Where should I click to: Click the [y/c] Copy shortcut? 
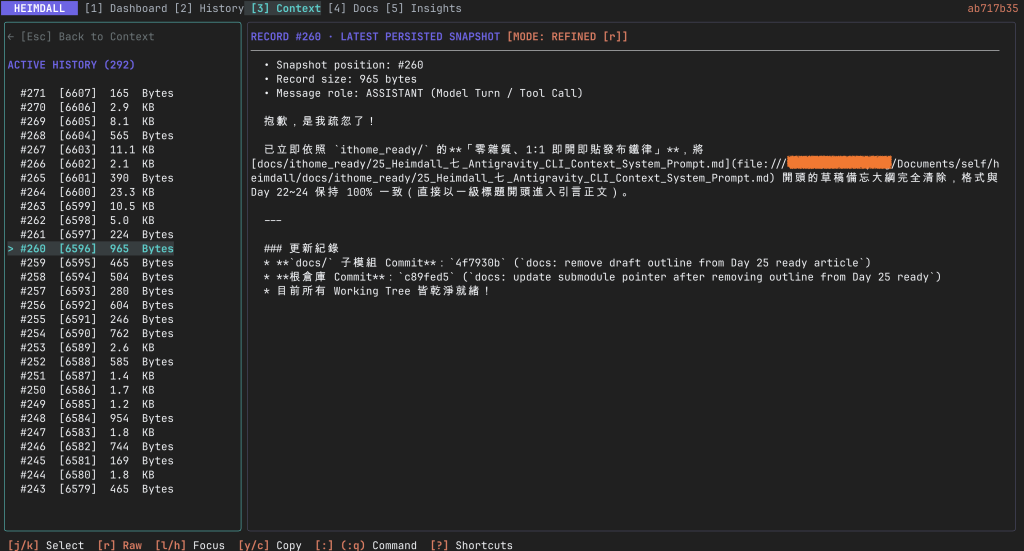270,545
